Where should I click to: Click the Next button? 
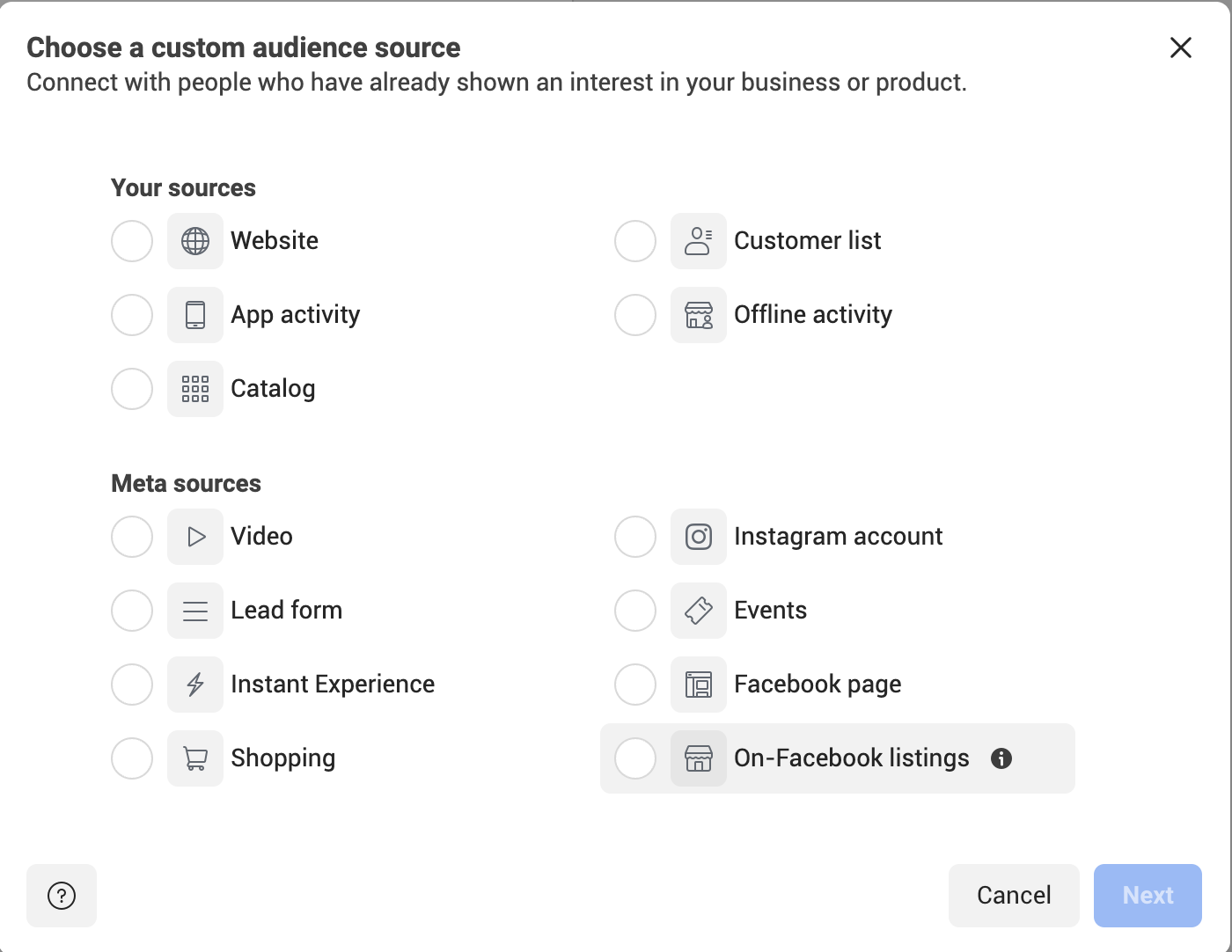(x=1148, y=896)
